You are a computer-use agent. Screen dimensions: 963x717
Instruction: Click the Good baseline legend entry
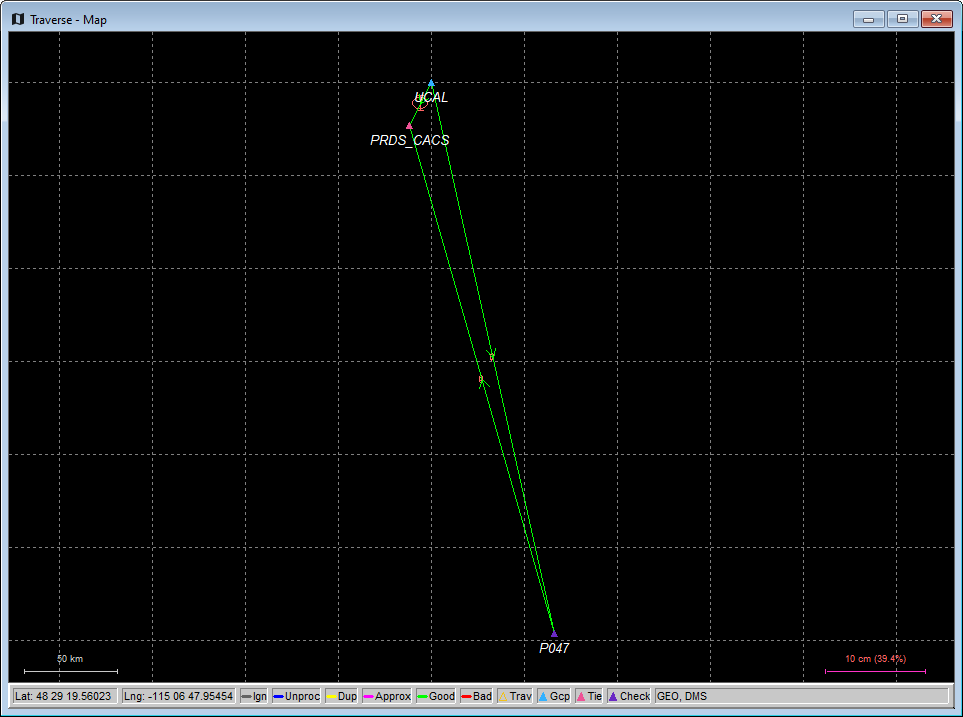coord(435,696)
